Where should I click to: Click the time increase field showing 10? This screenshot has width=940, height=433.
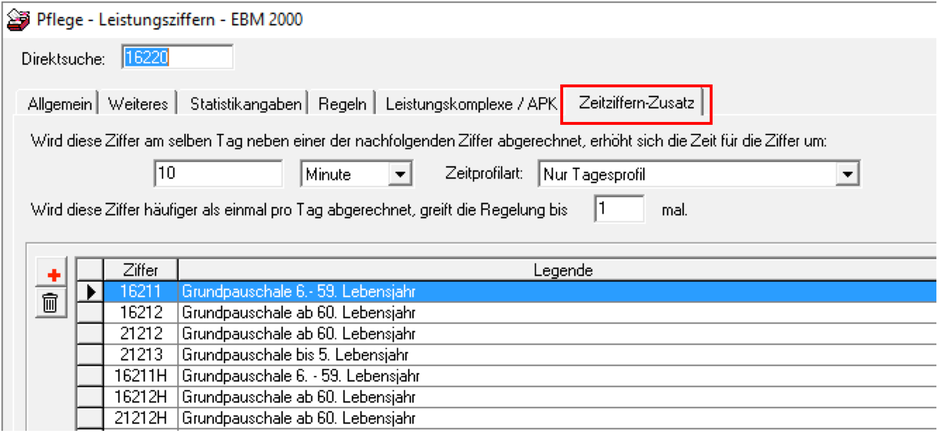218,174
